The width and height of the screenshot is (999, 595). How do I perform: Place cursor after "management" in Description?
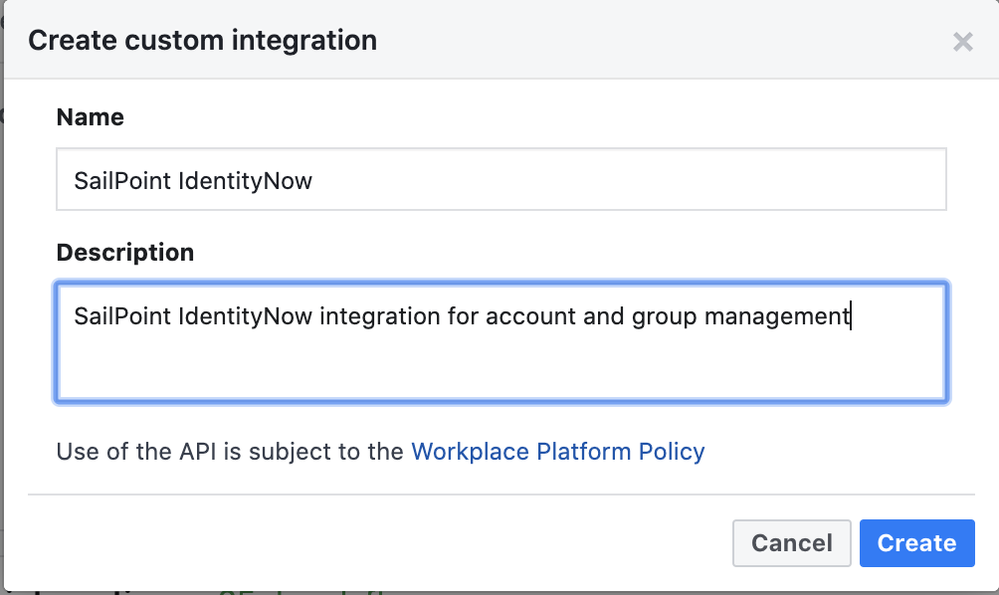pos(851,317)
